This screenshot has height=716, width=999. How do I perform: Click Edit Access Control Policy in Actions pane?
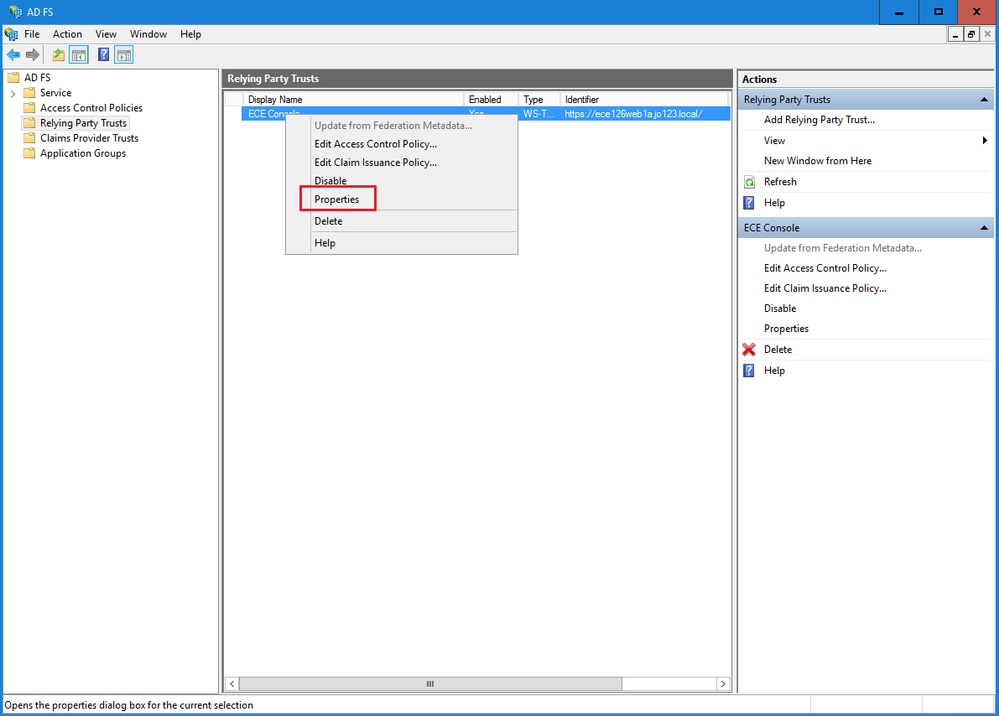pyautogui.click(x=825, y=269)
